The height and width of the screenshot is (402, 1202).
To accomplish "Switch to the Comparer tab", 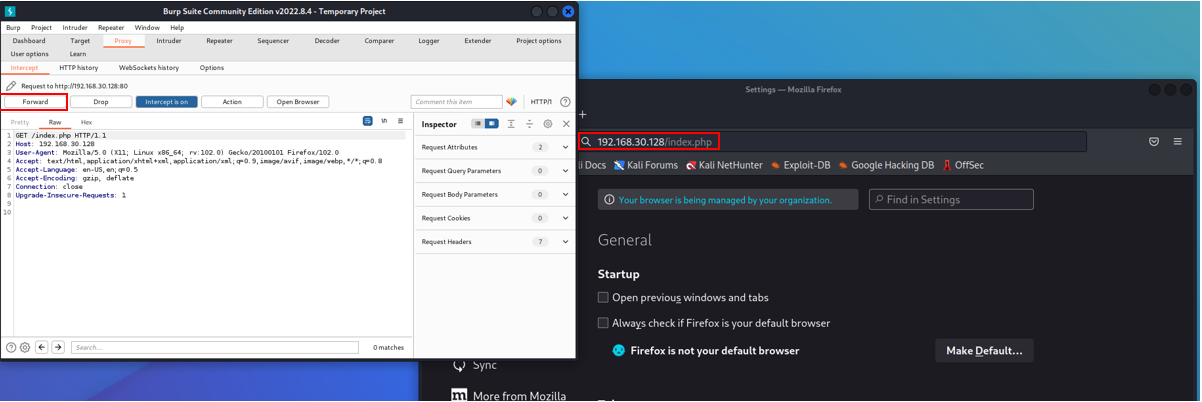I will (379, 41).
